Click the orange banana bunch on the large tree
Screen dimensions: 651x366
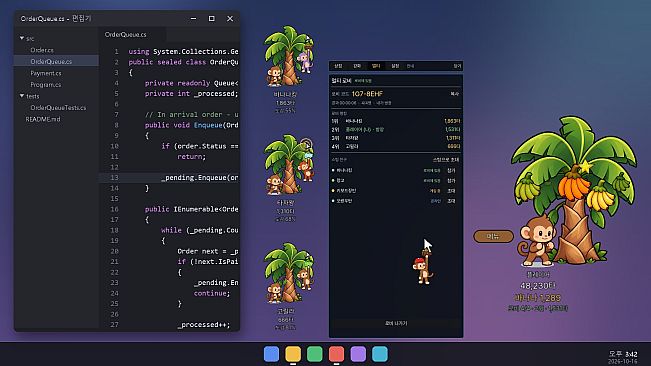coord(573,185)
